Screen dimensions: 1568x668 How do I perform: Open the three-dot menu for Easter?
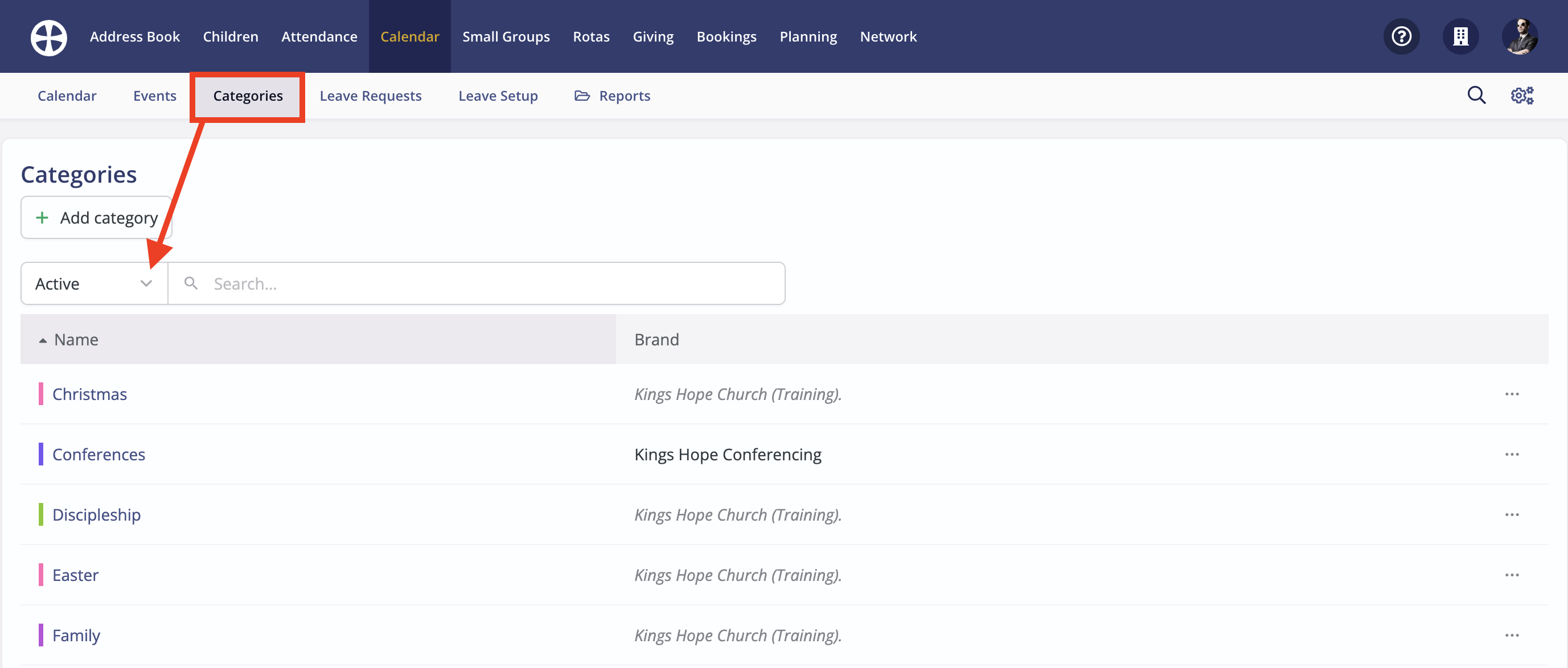[1512, 575]
